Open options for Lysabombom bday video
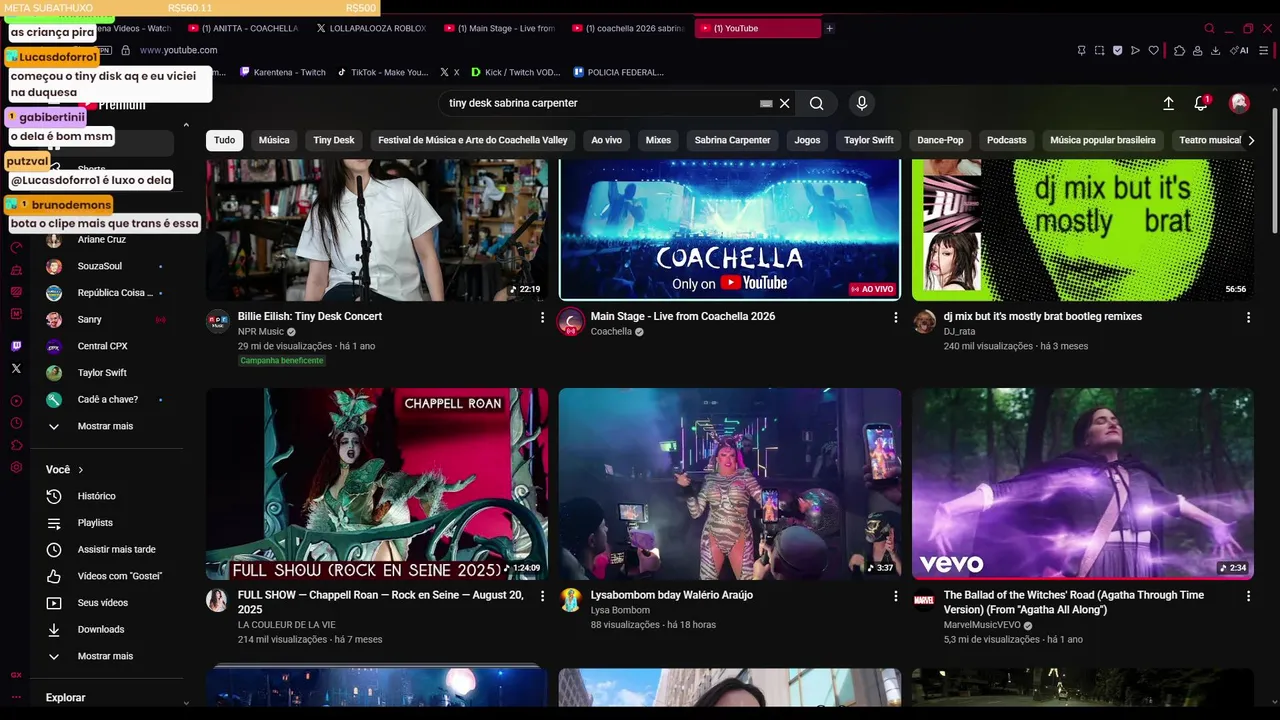 [896, 596]
